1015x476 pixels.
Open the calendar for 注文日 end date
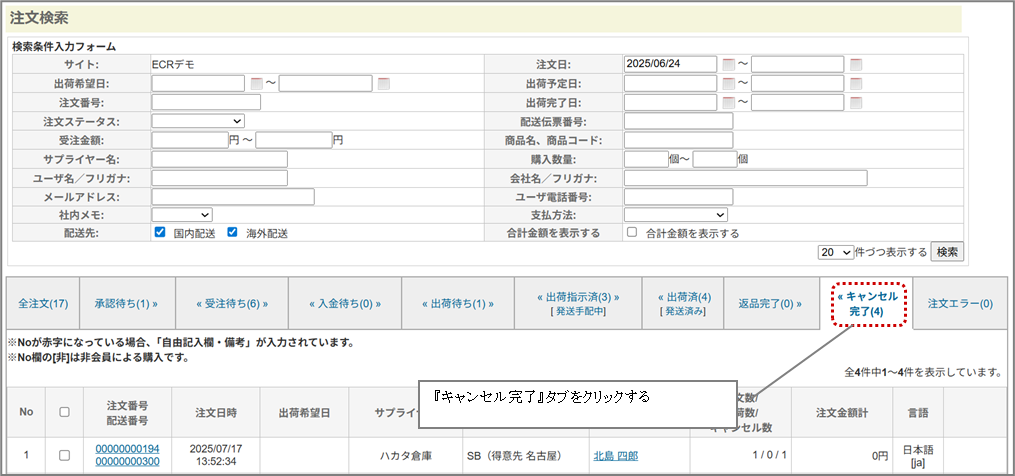856,64
